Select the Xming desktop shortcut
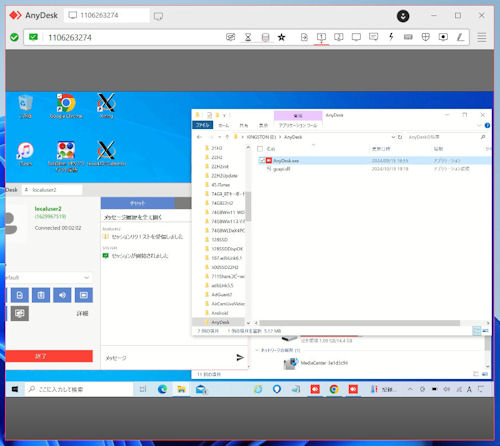The image size is (500, 446). (106, 106)
